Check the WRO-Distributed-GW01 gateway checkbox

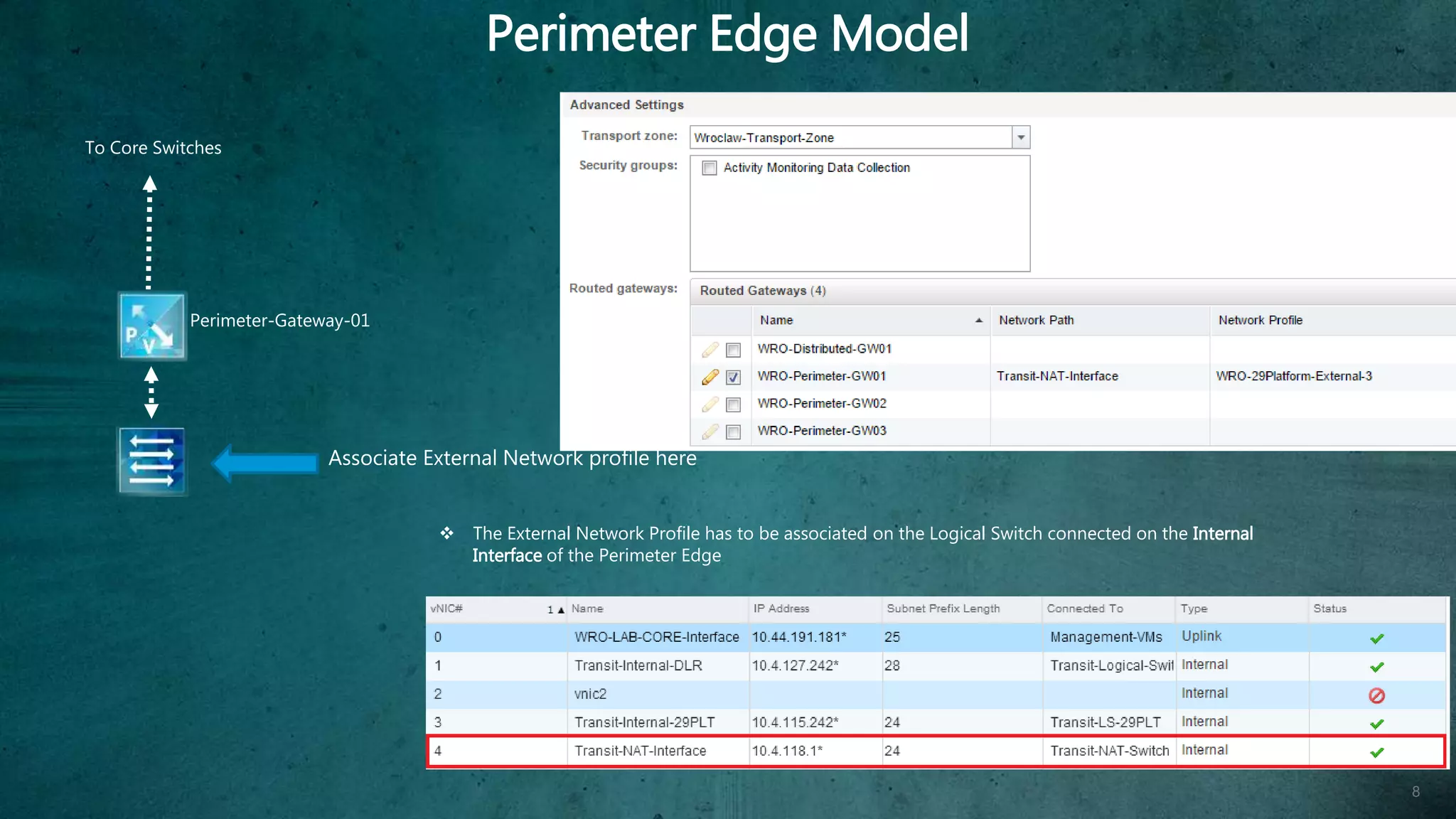(733, 350)
